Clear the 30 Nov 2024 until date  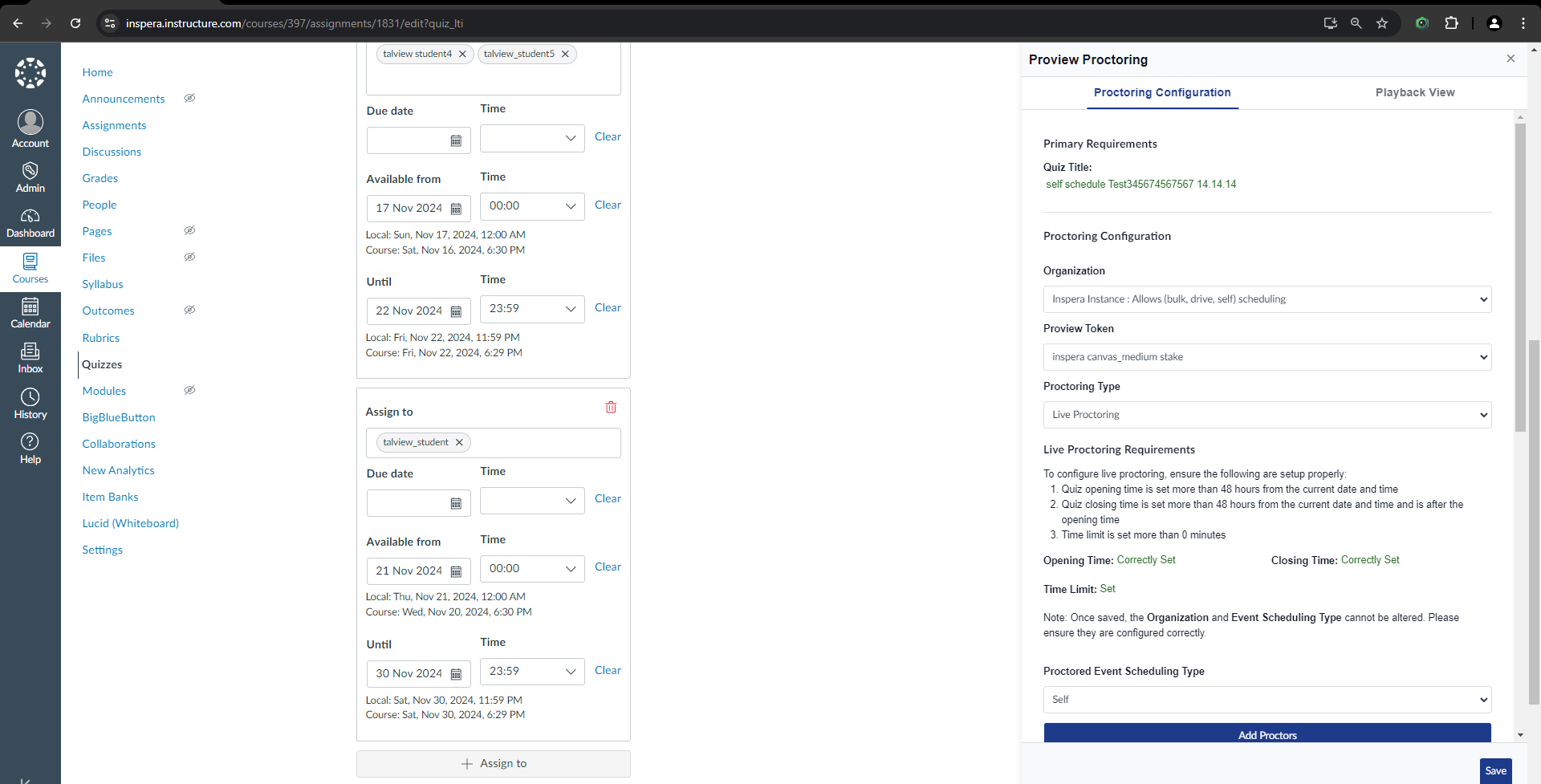coord(608,670)
